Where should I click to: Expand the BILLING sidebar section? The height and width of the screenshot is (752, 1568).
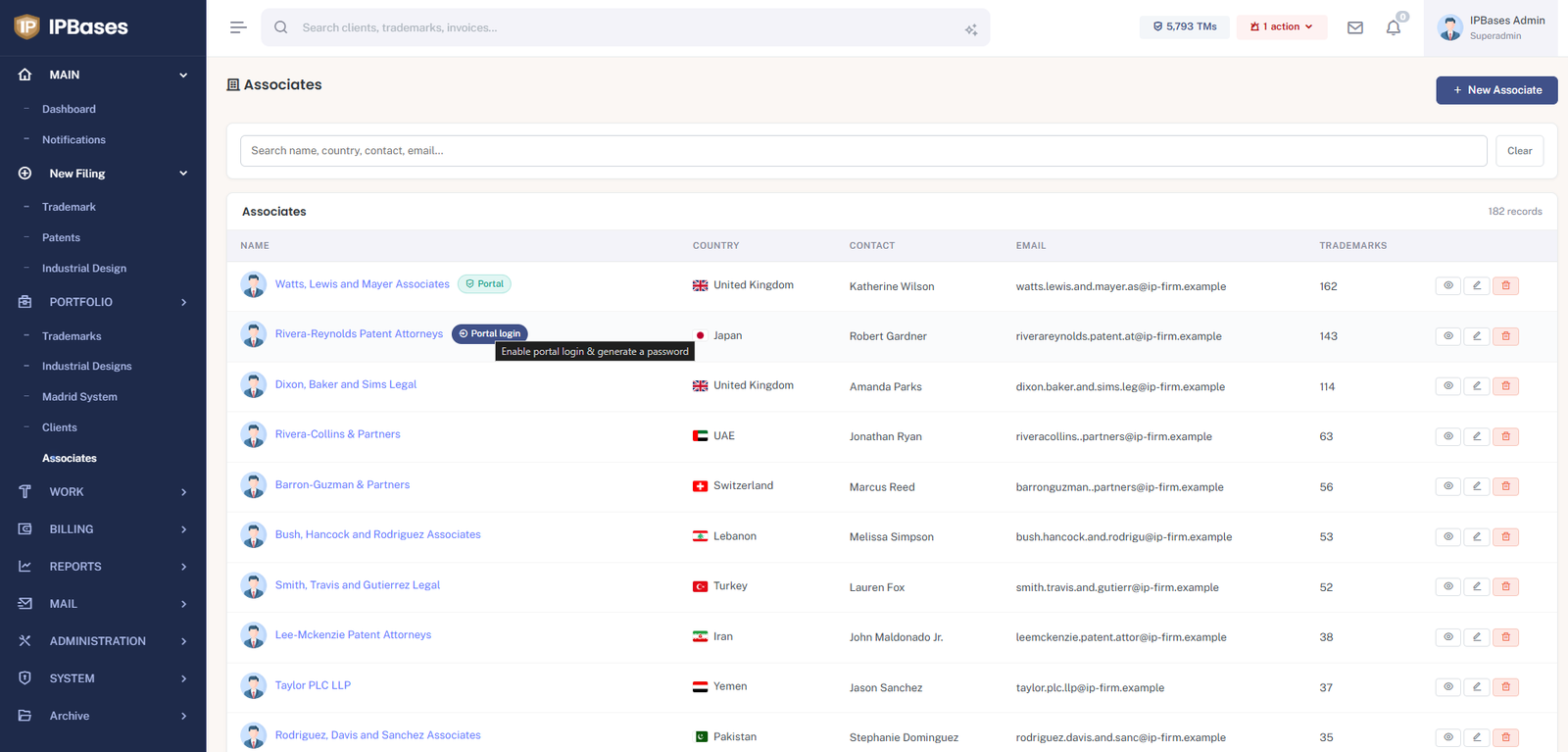click(x=103, y=529)
